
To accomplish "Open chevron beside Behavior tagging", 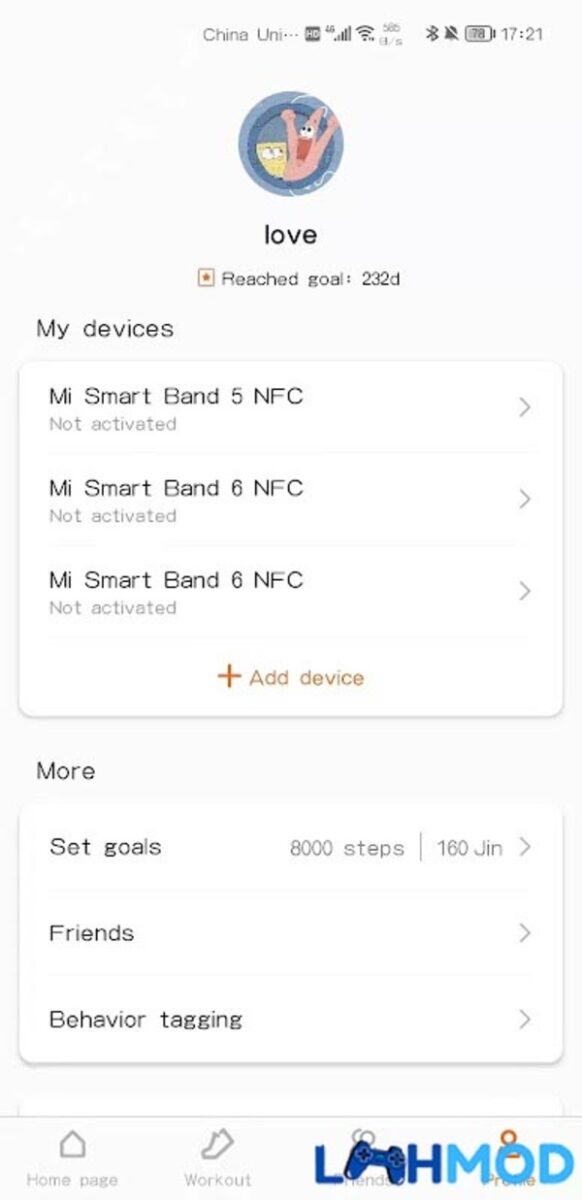I will 525,1019.
